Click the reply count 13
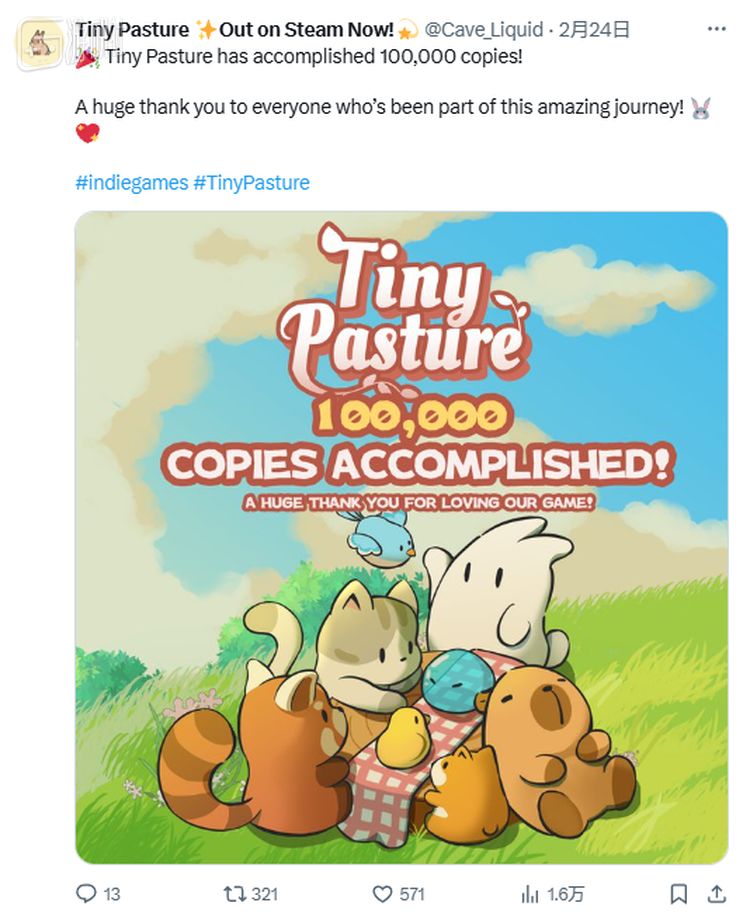 point(111,894)
